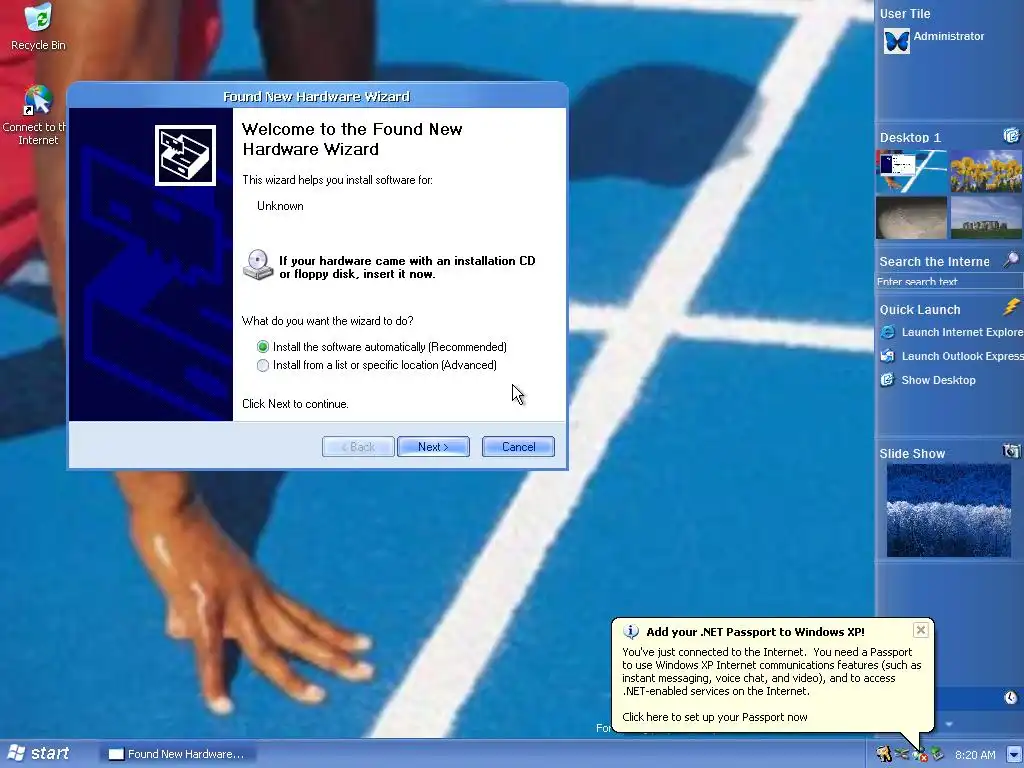The image size is (1024, 768).
Task: Select the track wallpaper desktop thumbnail
Action: [x=911, y=171]
